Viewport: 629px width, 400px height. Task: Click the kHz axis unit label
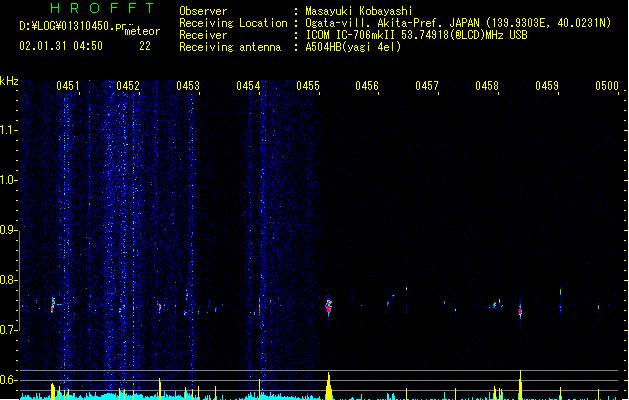tap(9, 81)
